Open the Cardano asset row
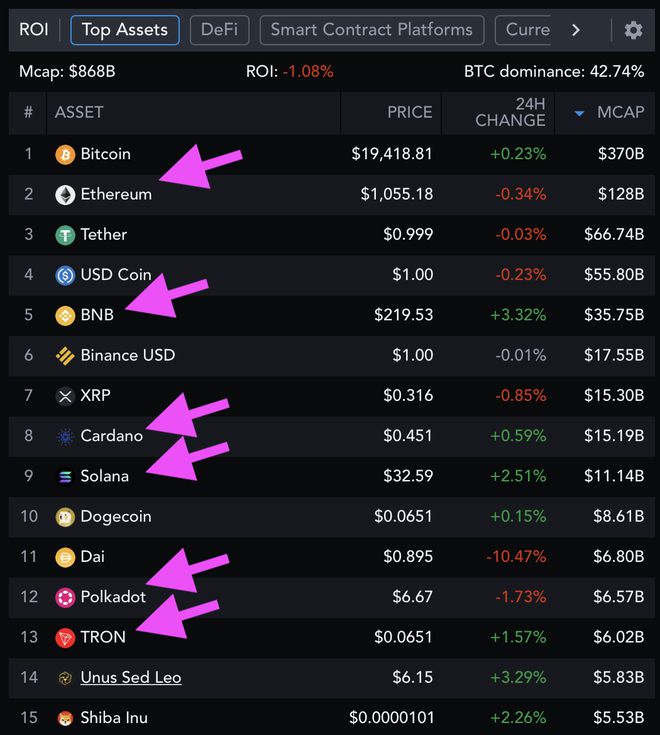 click(x=331, y=436)
